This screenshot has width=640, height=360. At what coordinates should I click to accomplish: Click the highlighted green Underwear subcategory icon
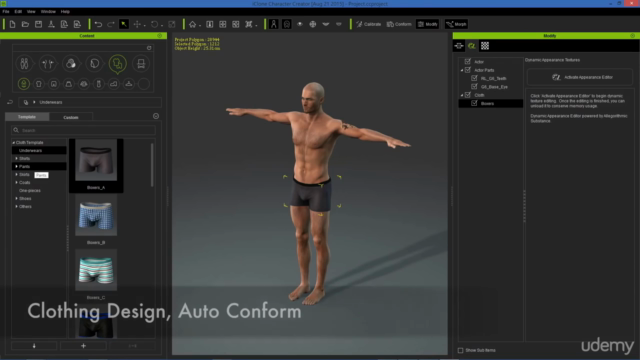click(24, 84)
